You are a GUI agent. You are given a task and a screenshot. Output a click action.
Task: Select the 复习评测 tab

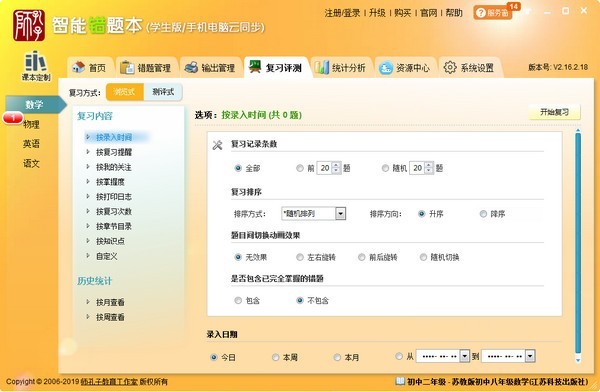click(x=276, y=68)
